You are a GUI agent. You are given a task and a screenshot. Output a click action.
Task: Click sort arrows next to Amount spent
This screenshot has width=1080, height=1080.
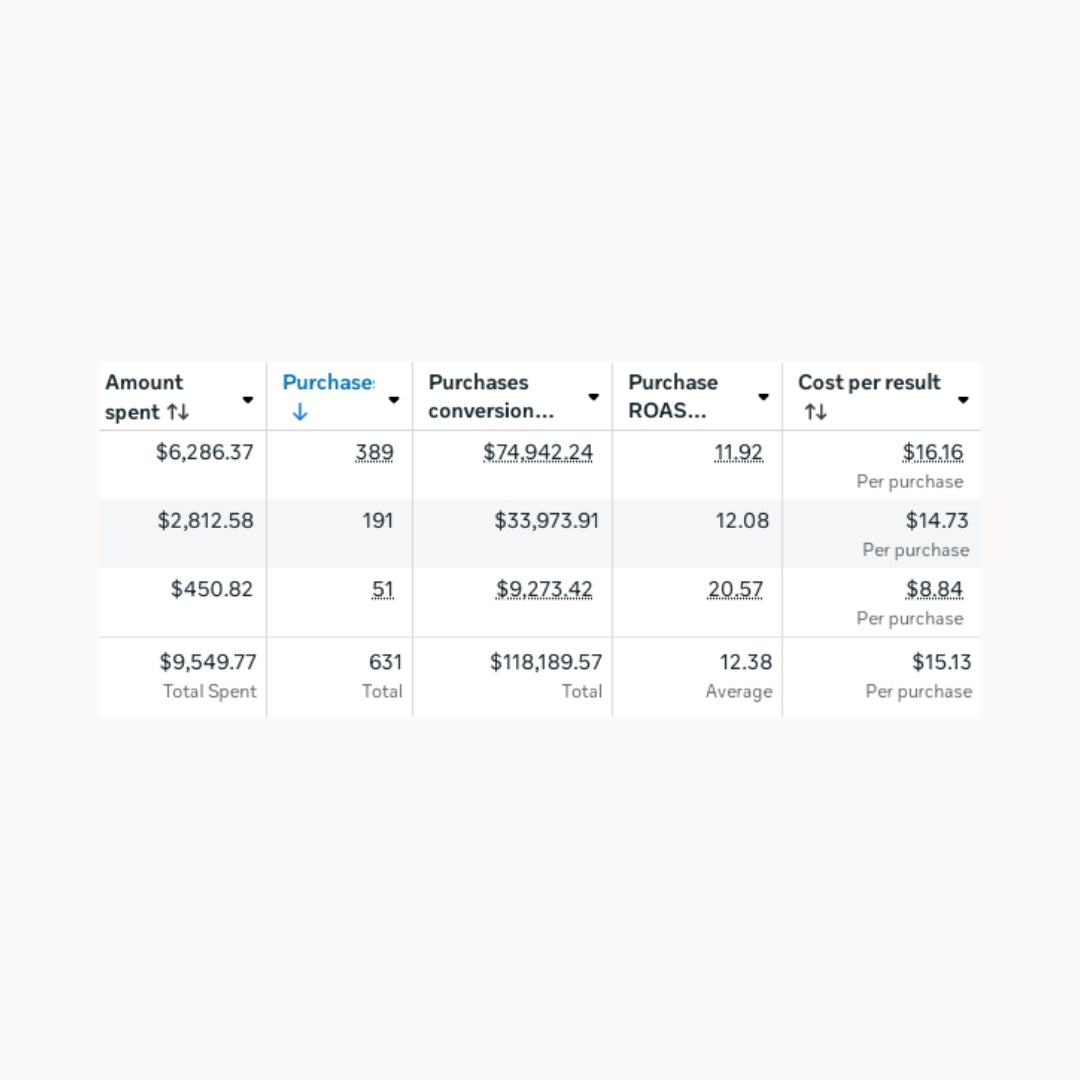click(178, 412)
